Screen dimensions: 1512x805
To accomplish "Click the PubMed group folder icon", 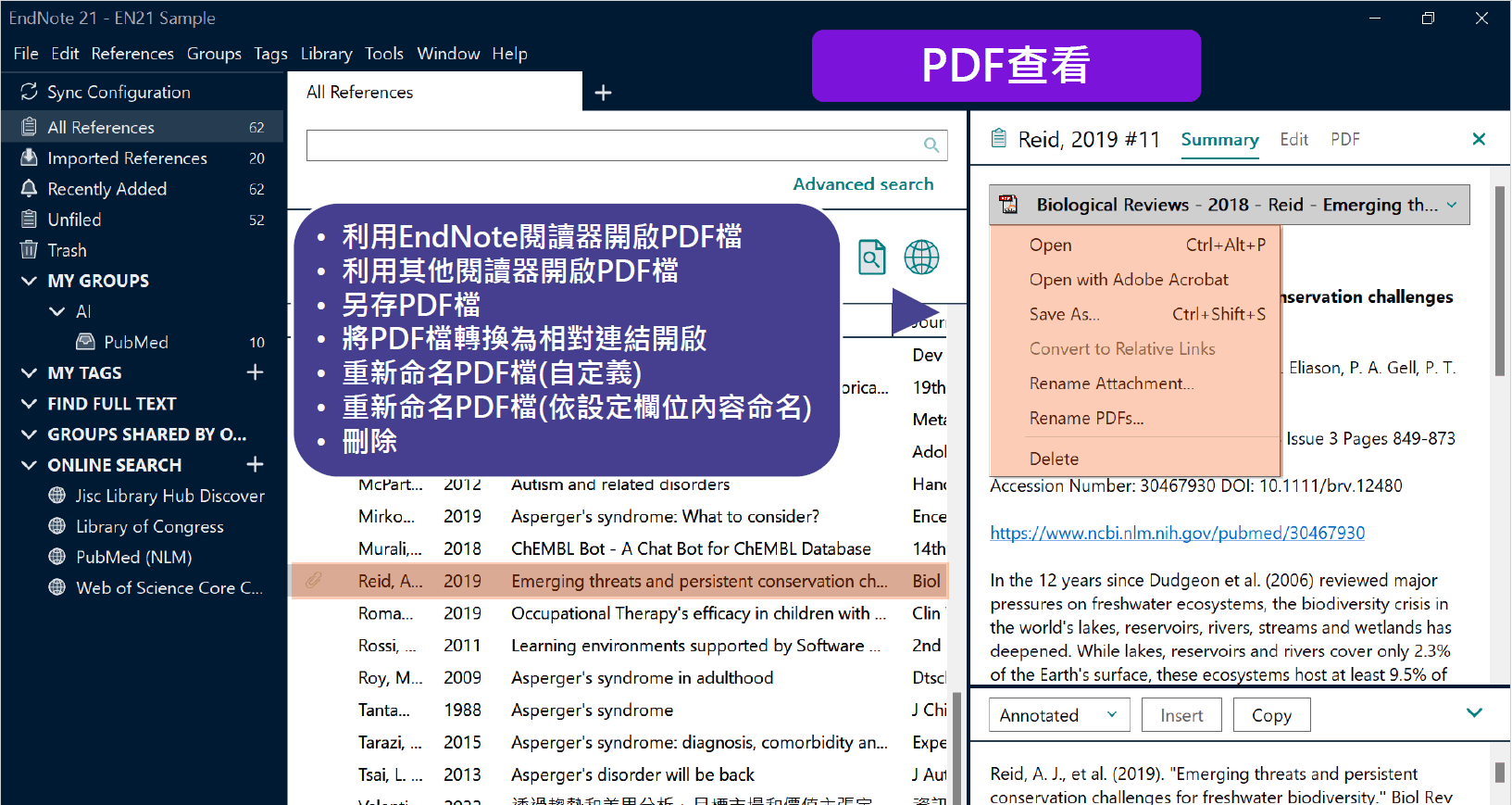I will point(85,342).
